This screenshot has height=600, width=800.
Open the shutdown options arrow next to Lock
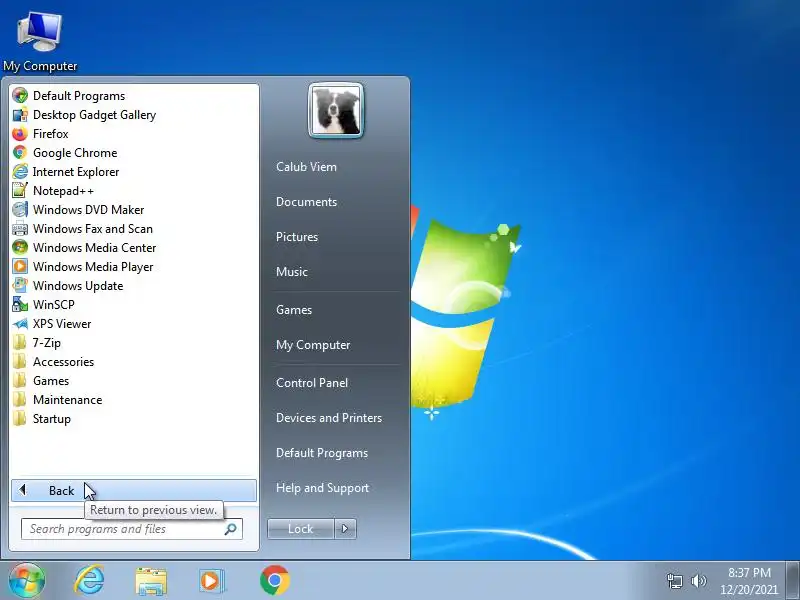pos(345,529)
